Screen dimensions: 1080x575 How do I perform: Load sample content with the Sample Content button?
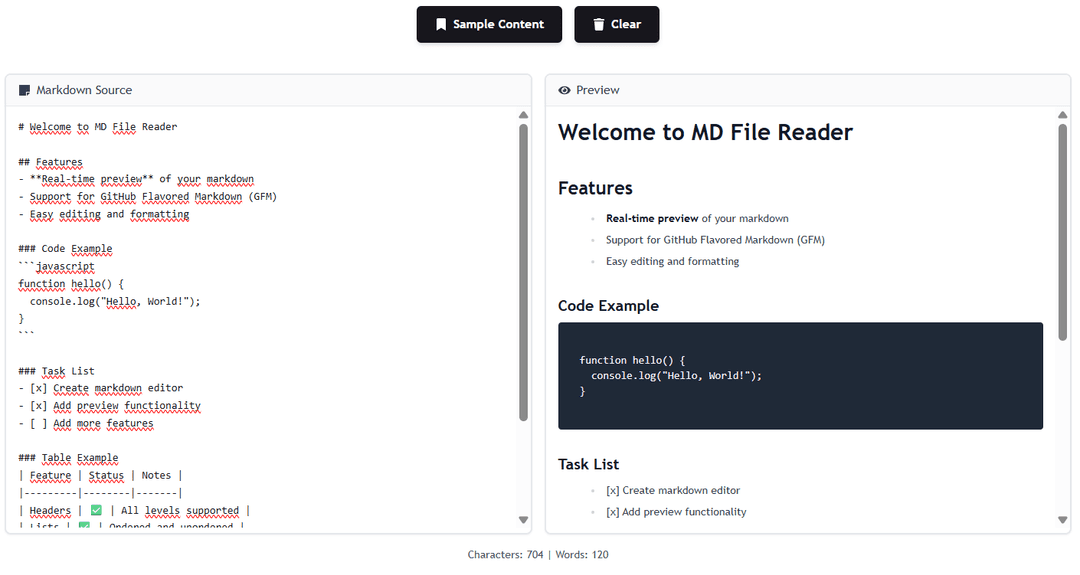[x=489, y=24]
